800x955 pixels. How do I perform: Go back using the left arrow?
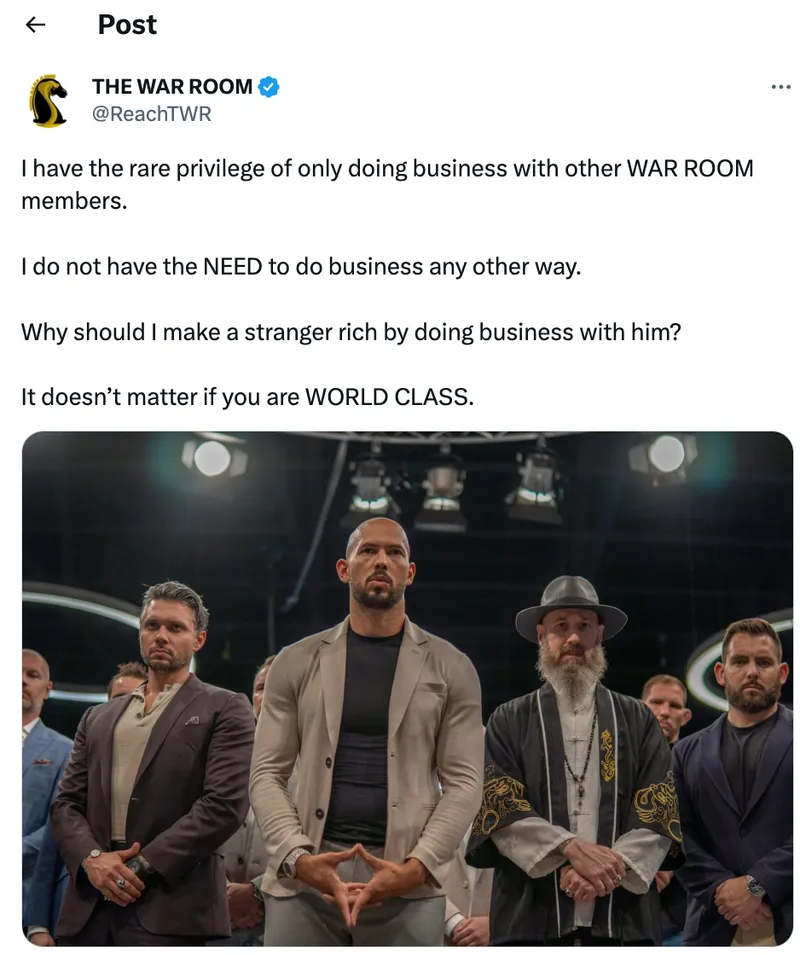35,24
